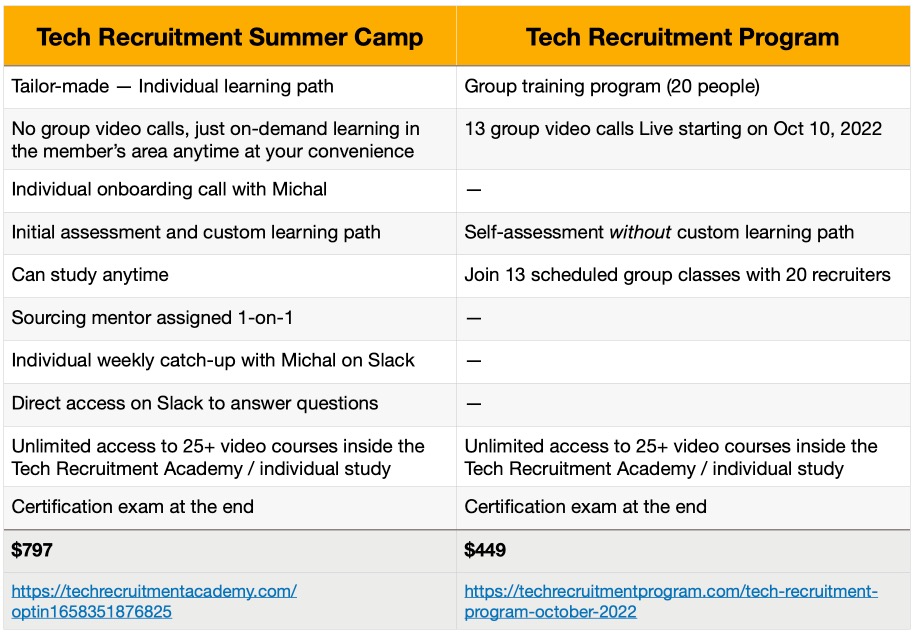
Task: Select the $797 price cell
Action: [x=230, y=551]
